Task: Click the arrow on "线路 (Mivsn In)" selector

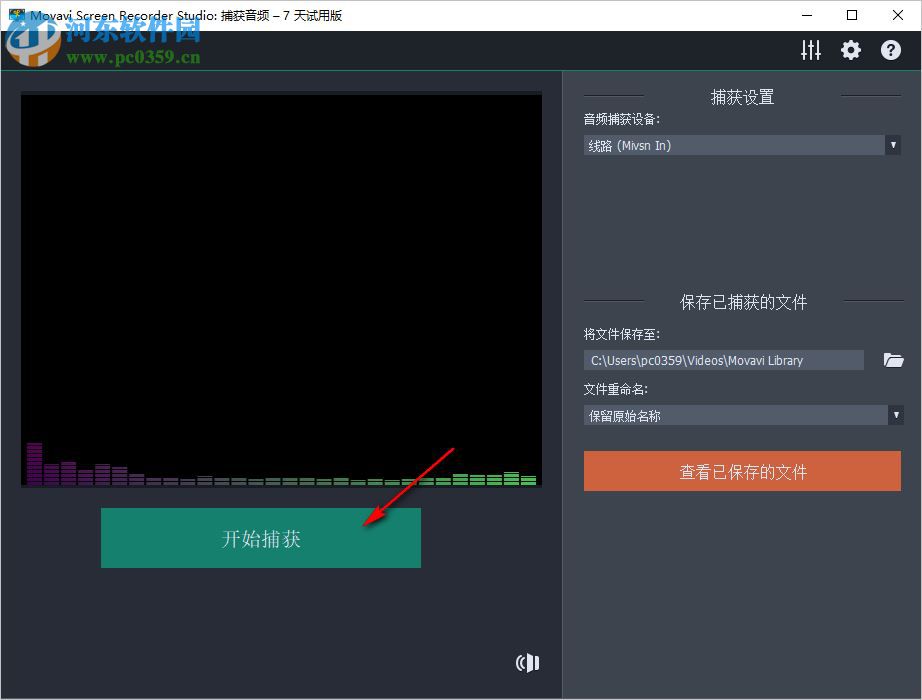Action: click(893, 145)
